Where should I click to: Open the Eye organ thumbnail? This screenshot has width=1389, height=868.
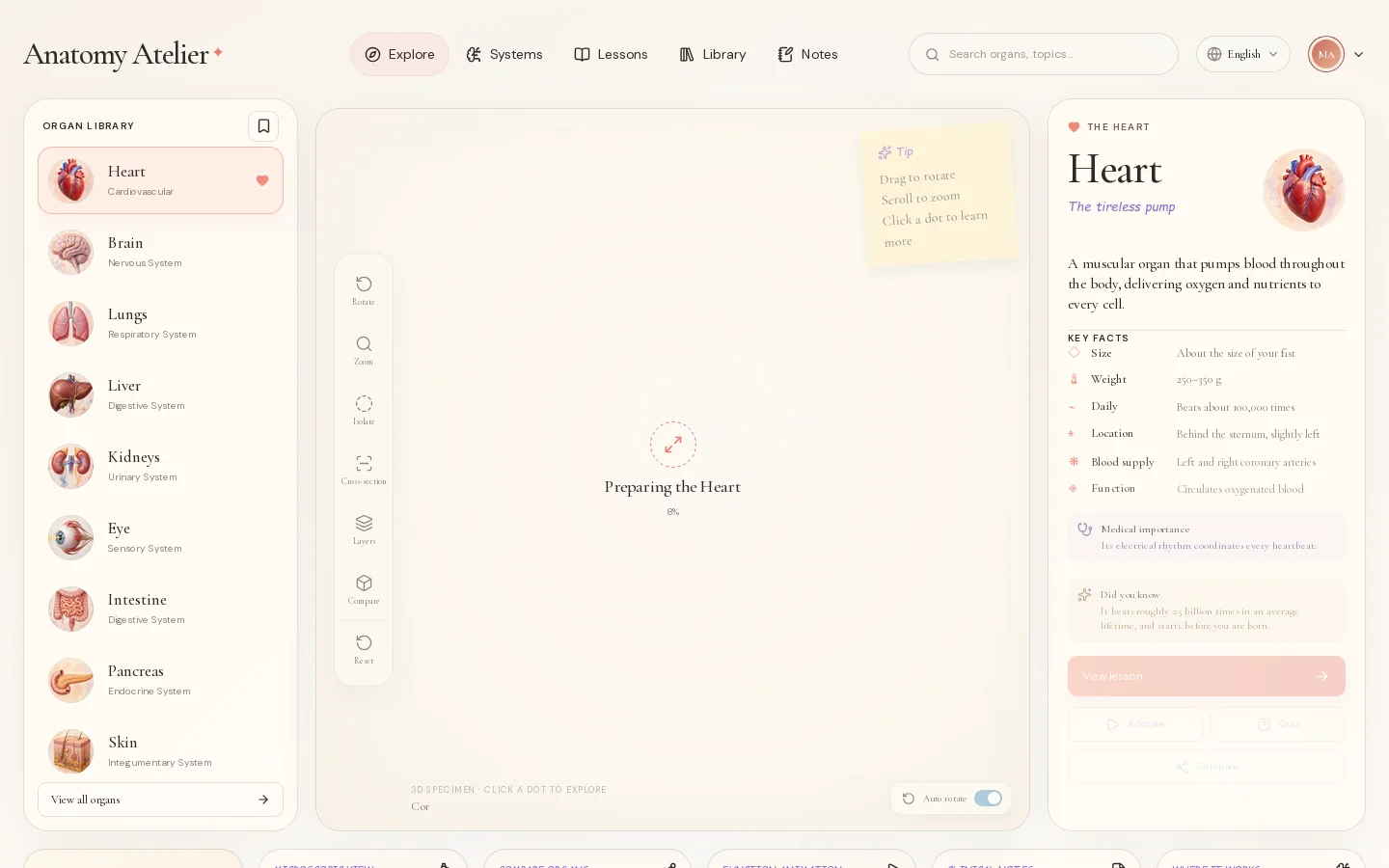(x=71, y=537)
